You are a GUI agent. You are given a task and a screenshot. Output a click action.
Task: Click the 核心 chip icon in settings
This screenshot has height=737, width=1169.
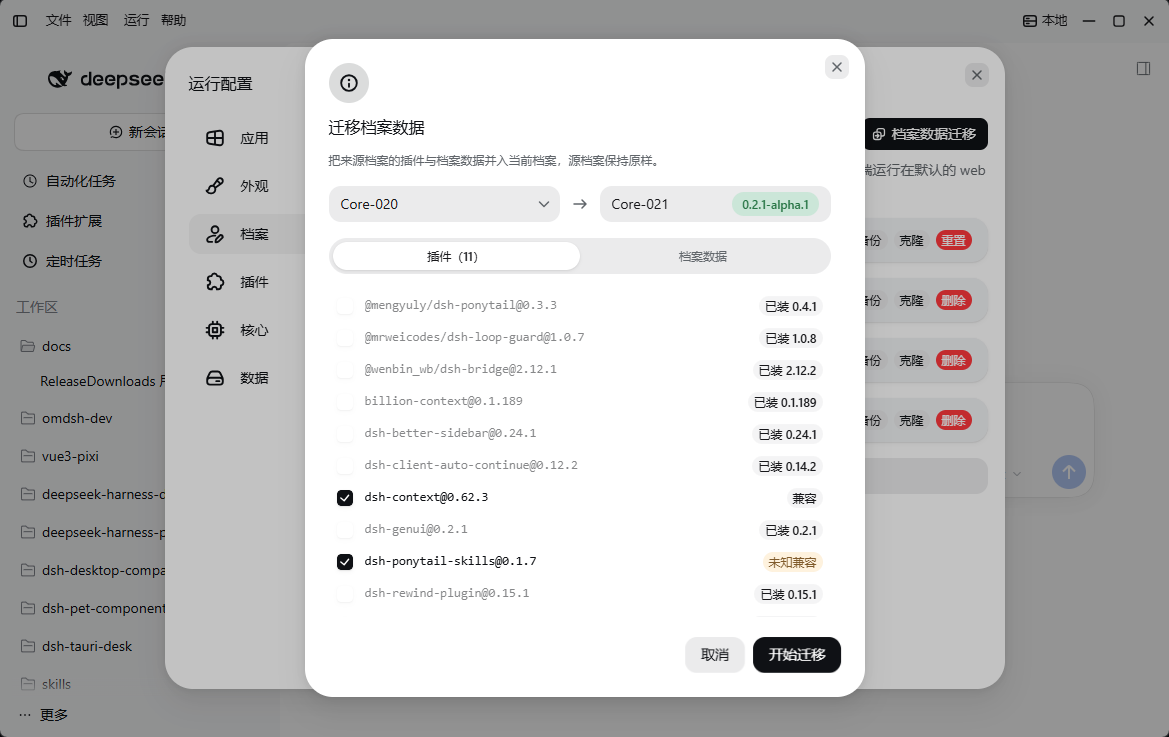(x=215, y=330)
